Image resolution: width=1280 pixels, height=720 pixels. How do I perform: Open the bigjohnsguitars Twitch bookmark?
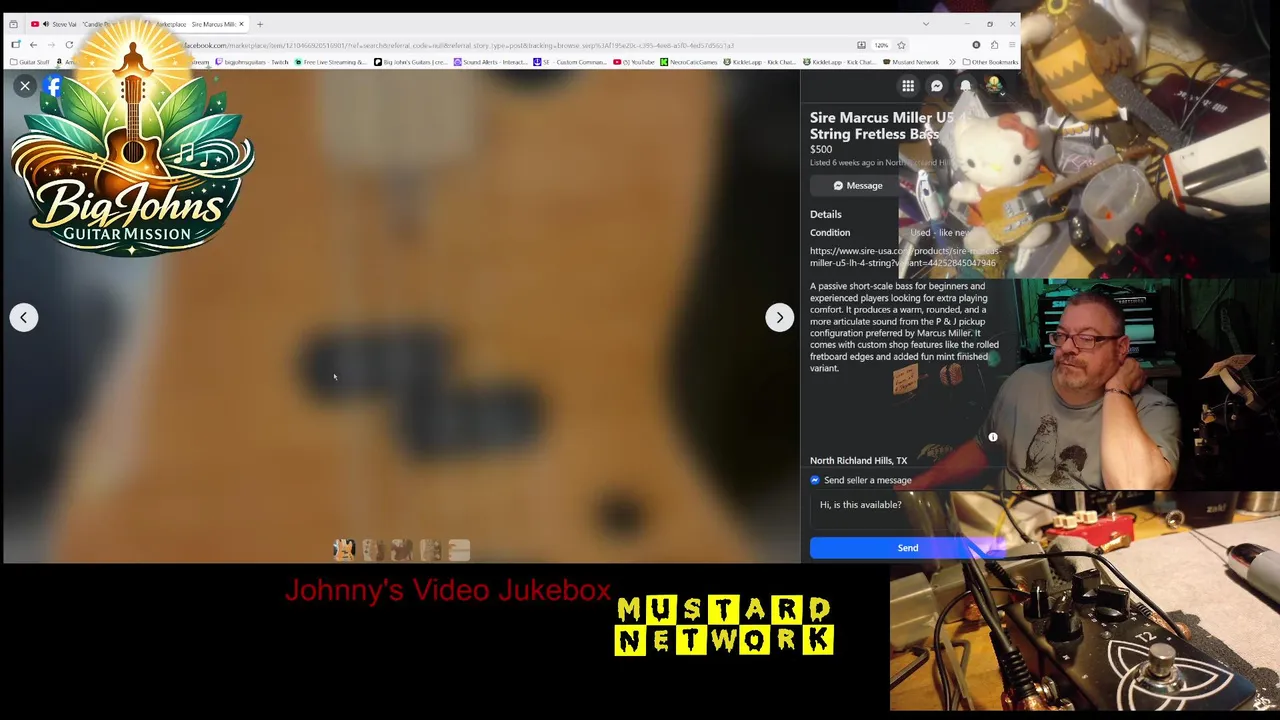252,62
